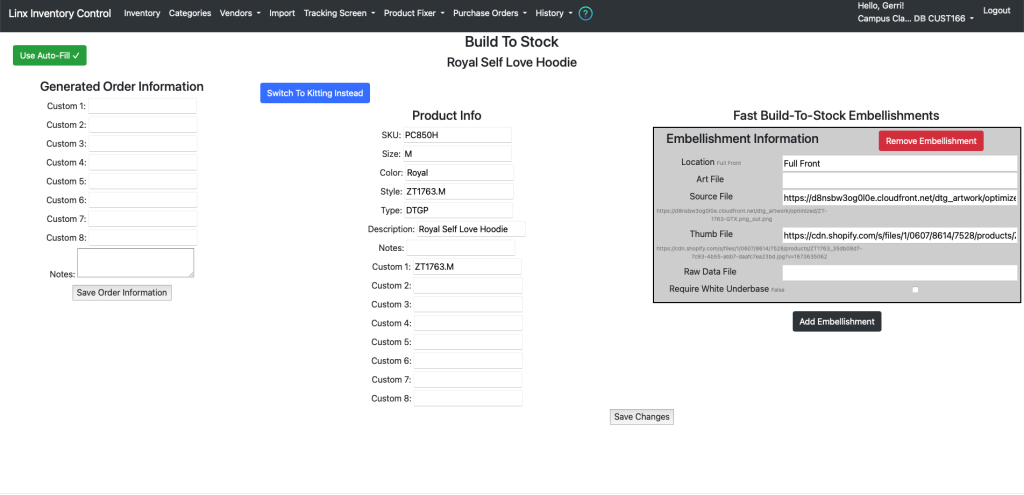Open the Campus DB CUST166 dropdown

point(916,19)
